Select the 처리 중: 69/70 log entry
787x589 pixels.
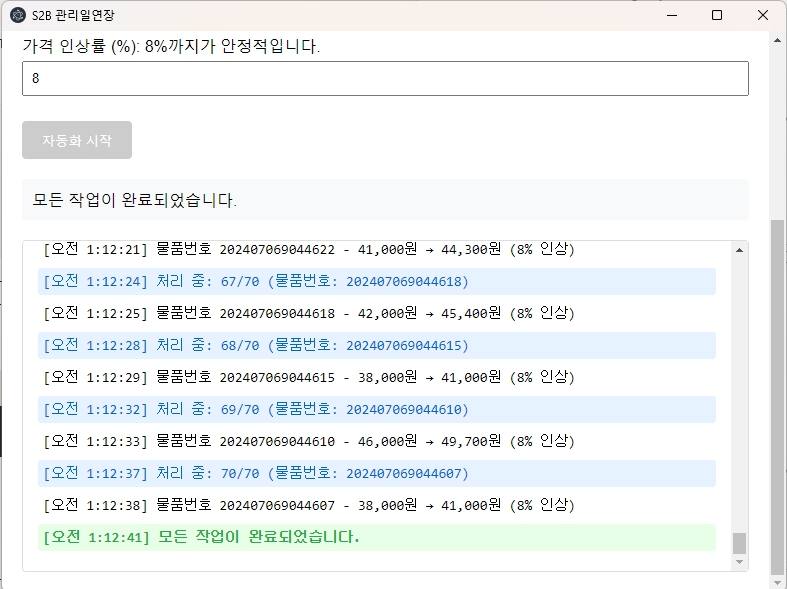click(376, 410)
